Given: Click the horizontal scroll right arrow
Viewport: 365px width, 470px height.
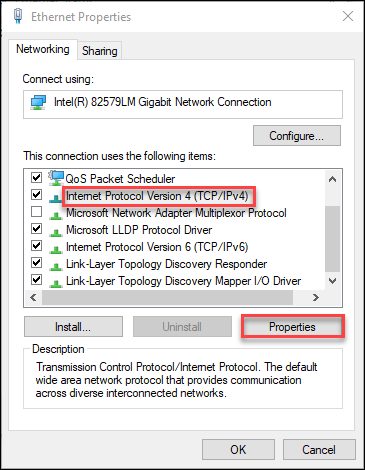Looking at the screenshot, I should click(316, 297).
